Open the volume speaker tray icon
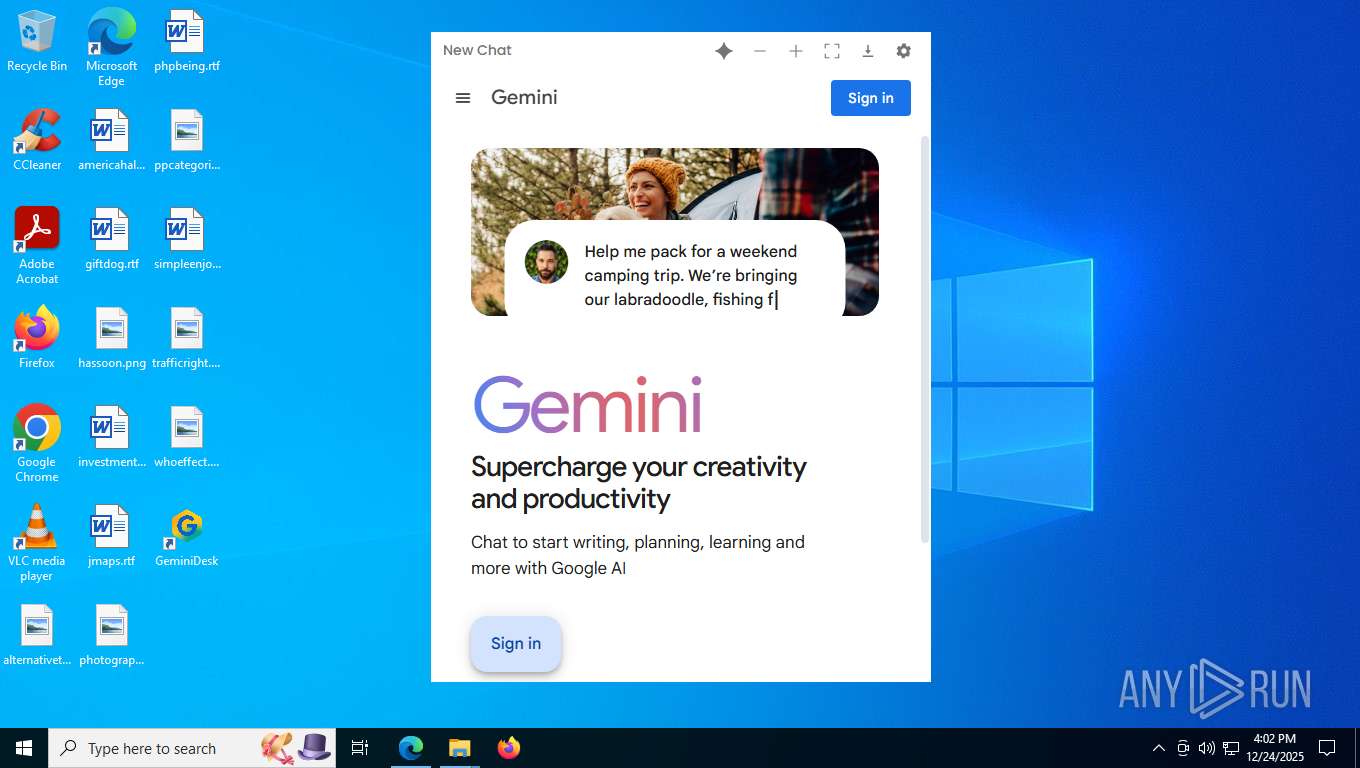 click(x=1207, y=748)
